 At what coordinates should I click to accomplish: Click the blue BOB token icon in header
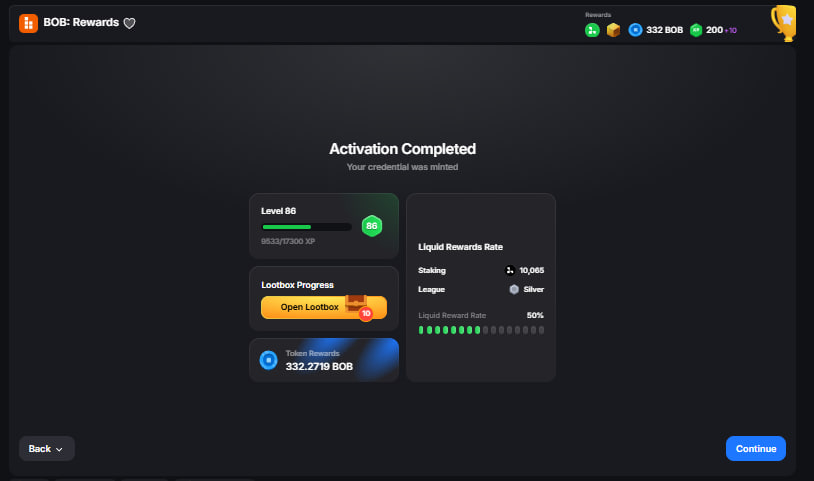click(x=635, y=30)
